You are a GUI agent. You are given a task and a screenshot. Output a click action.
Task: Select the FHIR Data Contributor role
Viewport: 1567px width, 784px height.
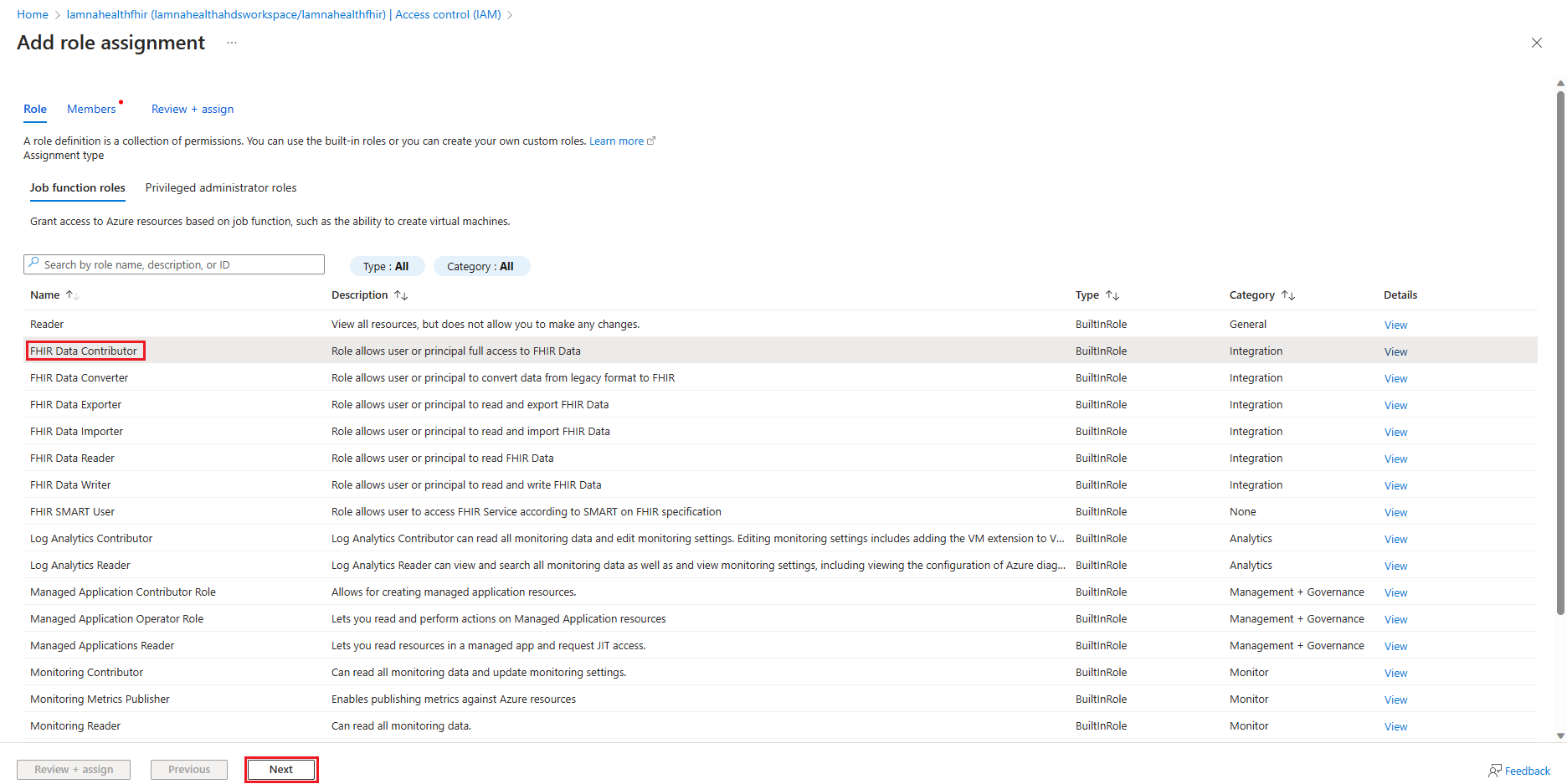[780, 351]
